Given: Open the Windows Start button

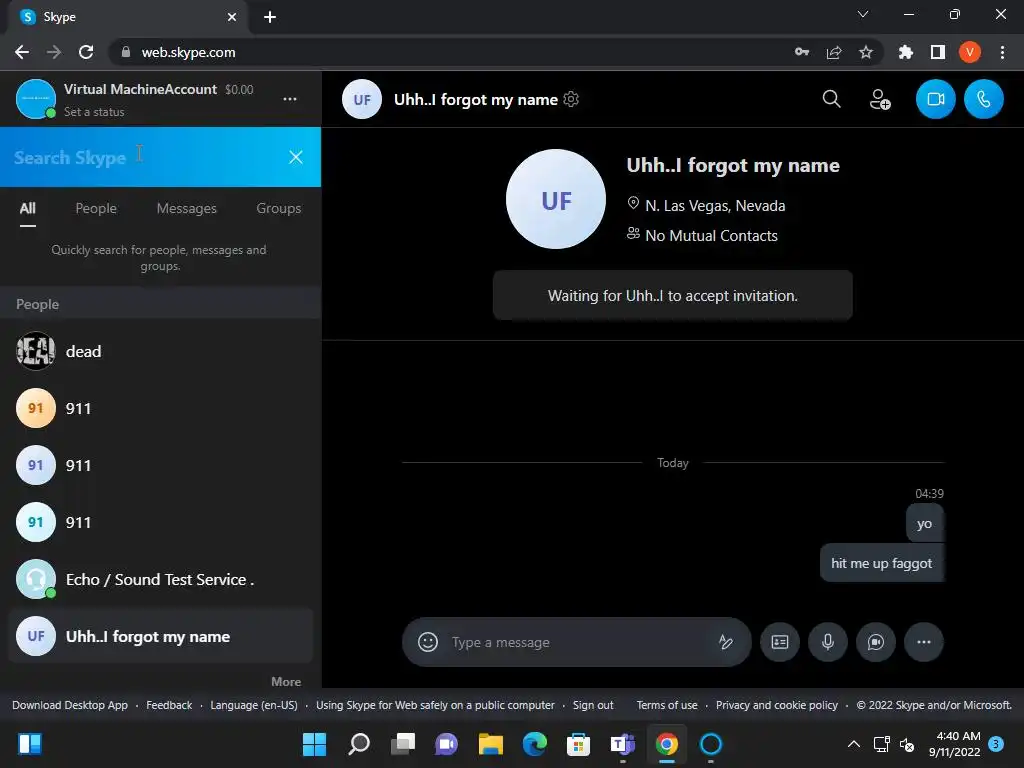Looking at the screenshot, I should pyautogui.click(x=314, y=744).
